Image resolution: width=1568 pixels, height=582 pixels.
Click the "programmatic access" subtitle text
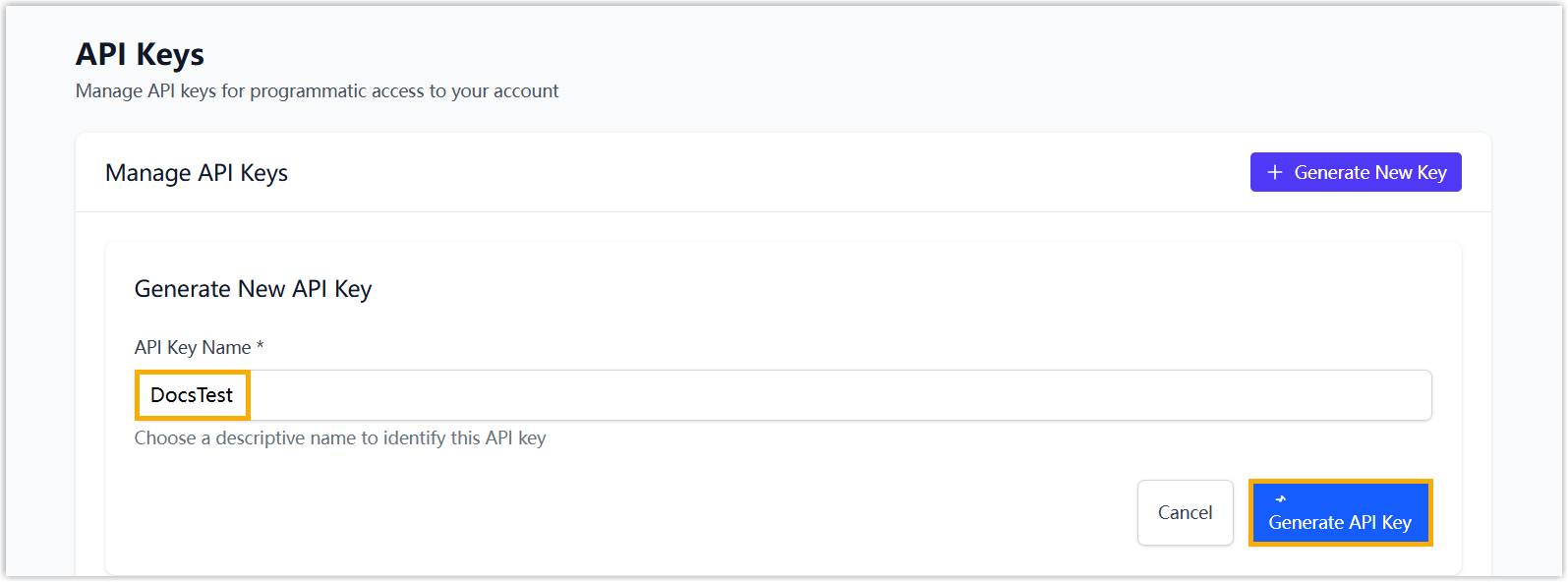click(x=336, y=91)
